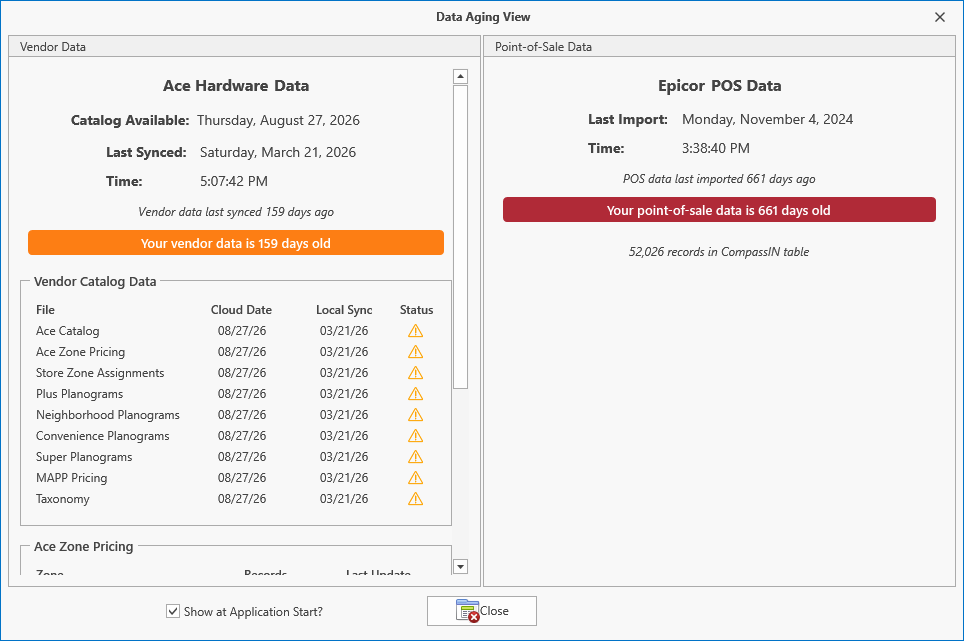Click the Point-of-Sale Data panel header
Image resolution: width=964 pixels, height=641 pixels.
click(x=719, y=47)
